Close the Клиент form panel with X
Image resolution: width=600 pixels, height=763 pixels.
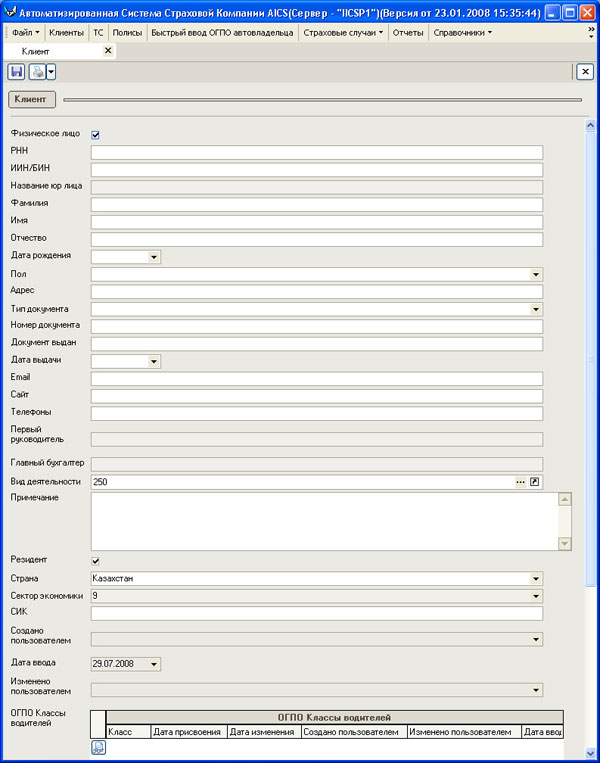[x=585, y=71]
